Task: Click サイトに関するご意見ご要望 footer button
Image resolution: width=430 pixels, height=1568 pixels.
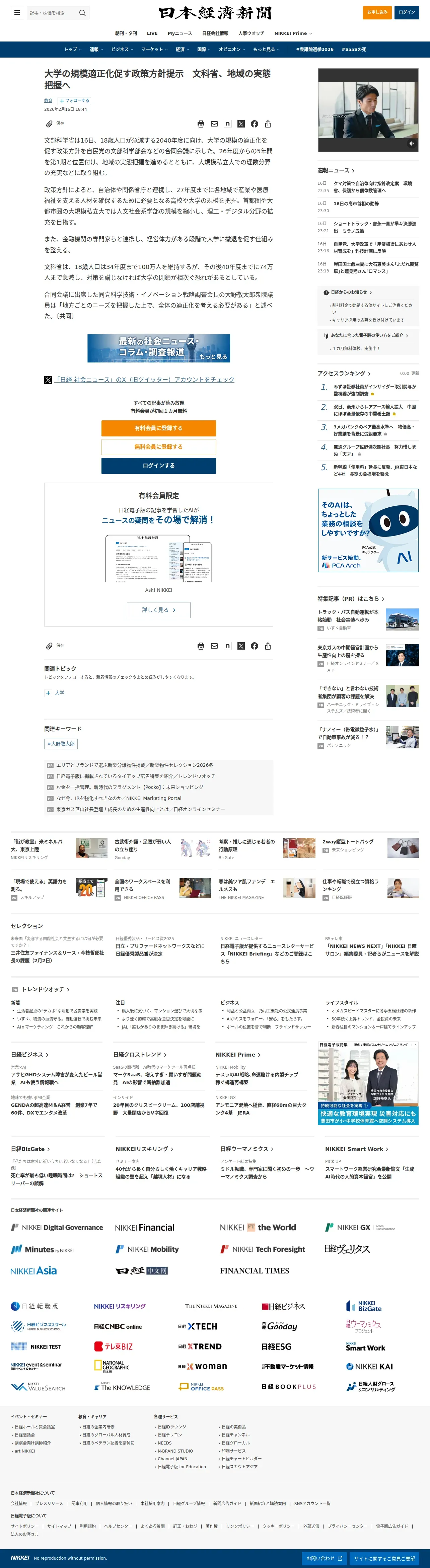Action: click(x=384, y=1558)
